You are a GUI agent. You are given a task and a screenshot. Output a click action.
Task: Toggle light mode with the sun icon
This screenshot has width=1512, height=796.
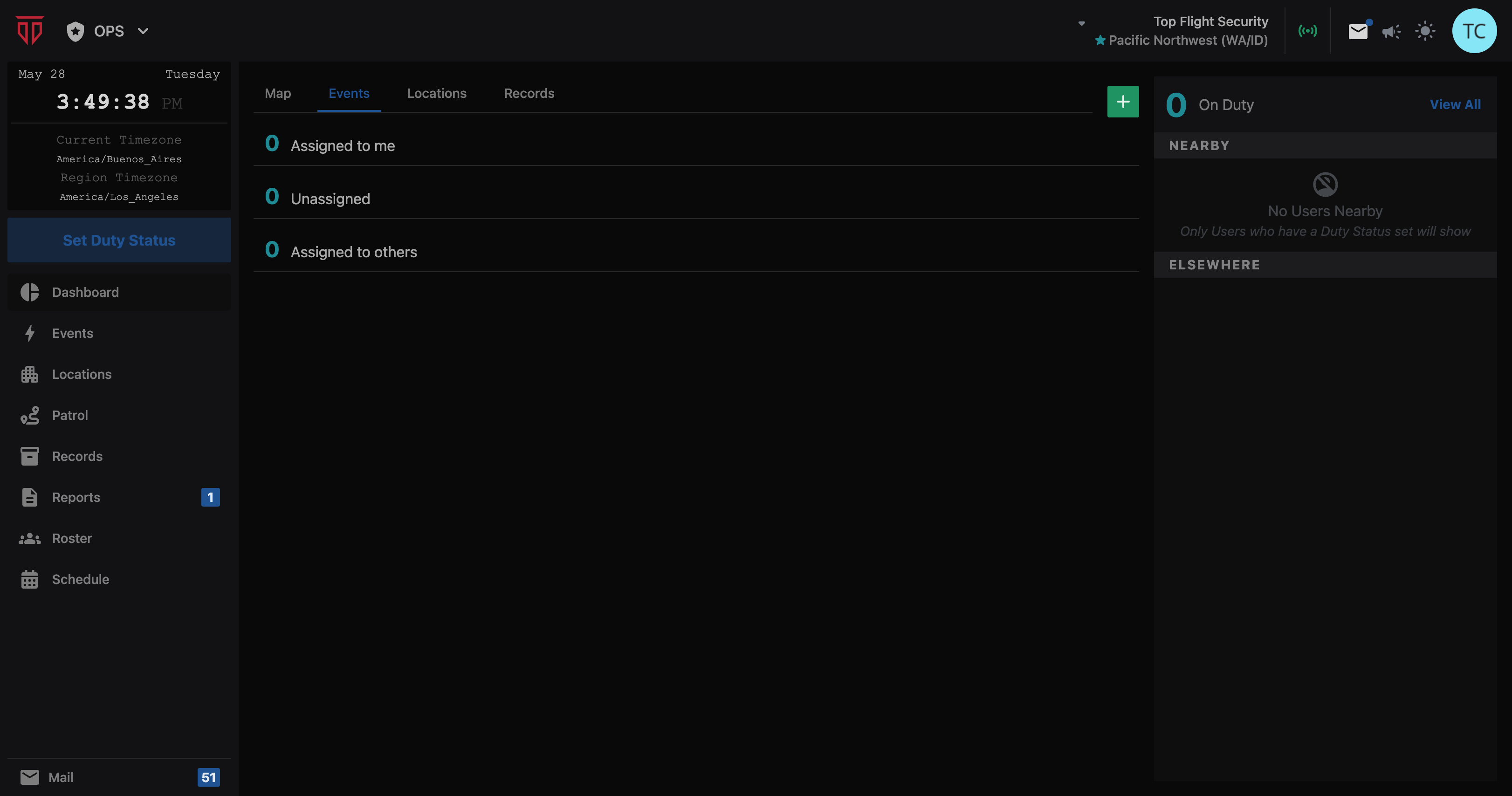[x=1426, y=31]
